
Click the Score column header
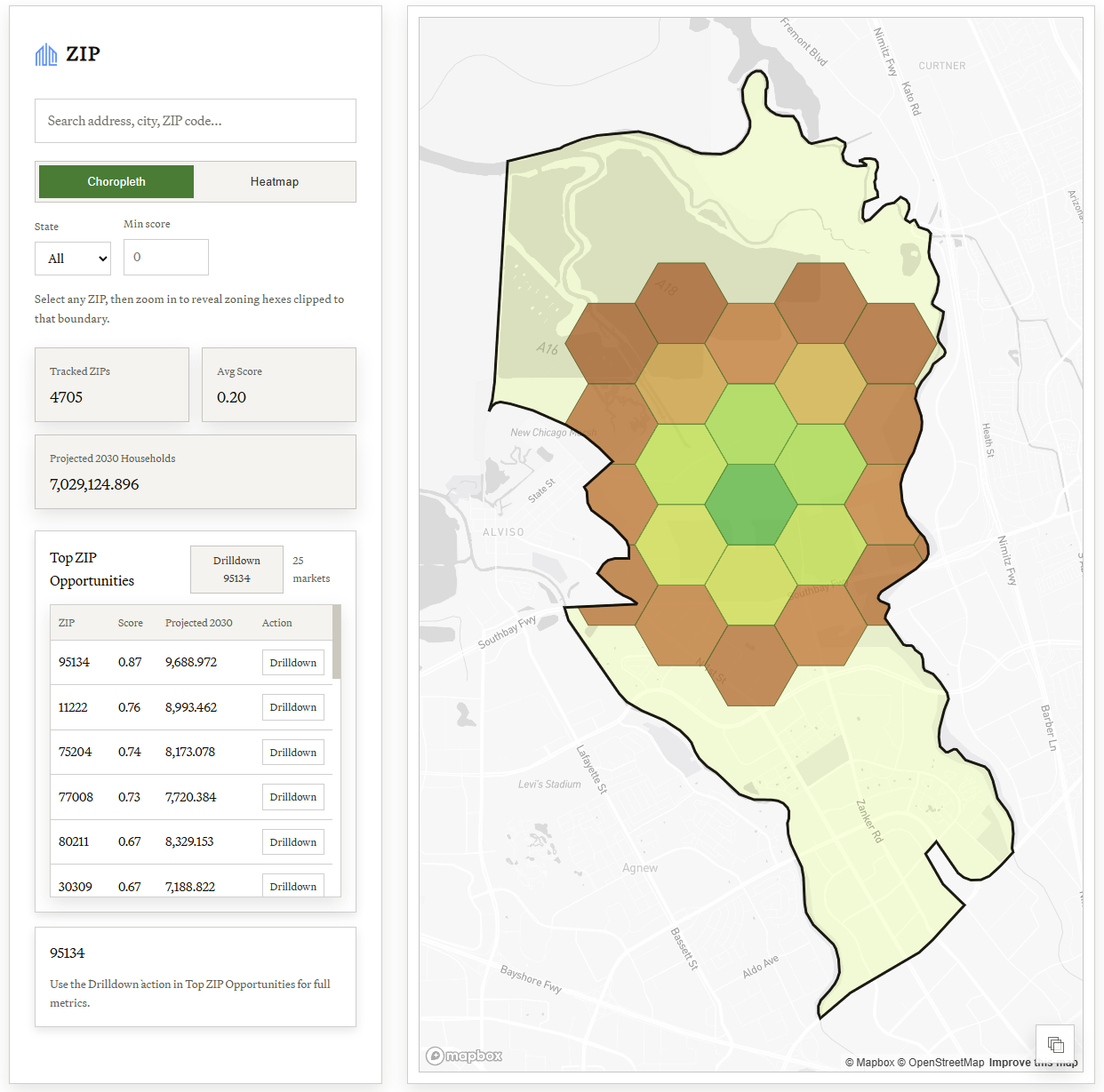131,623
